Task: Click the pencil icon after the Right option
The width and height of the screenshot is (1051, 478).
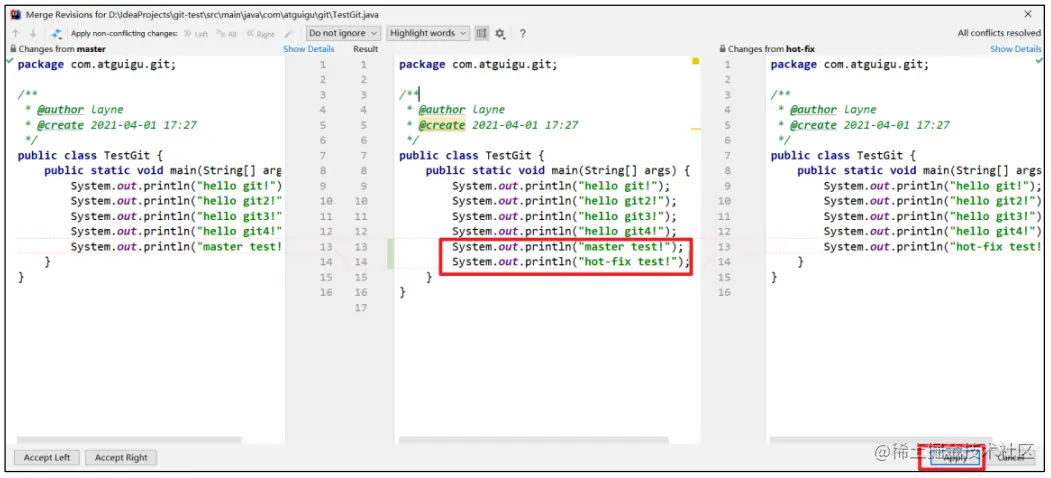Action: 288,34
